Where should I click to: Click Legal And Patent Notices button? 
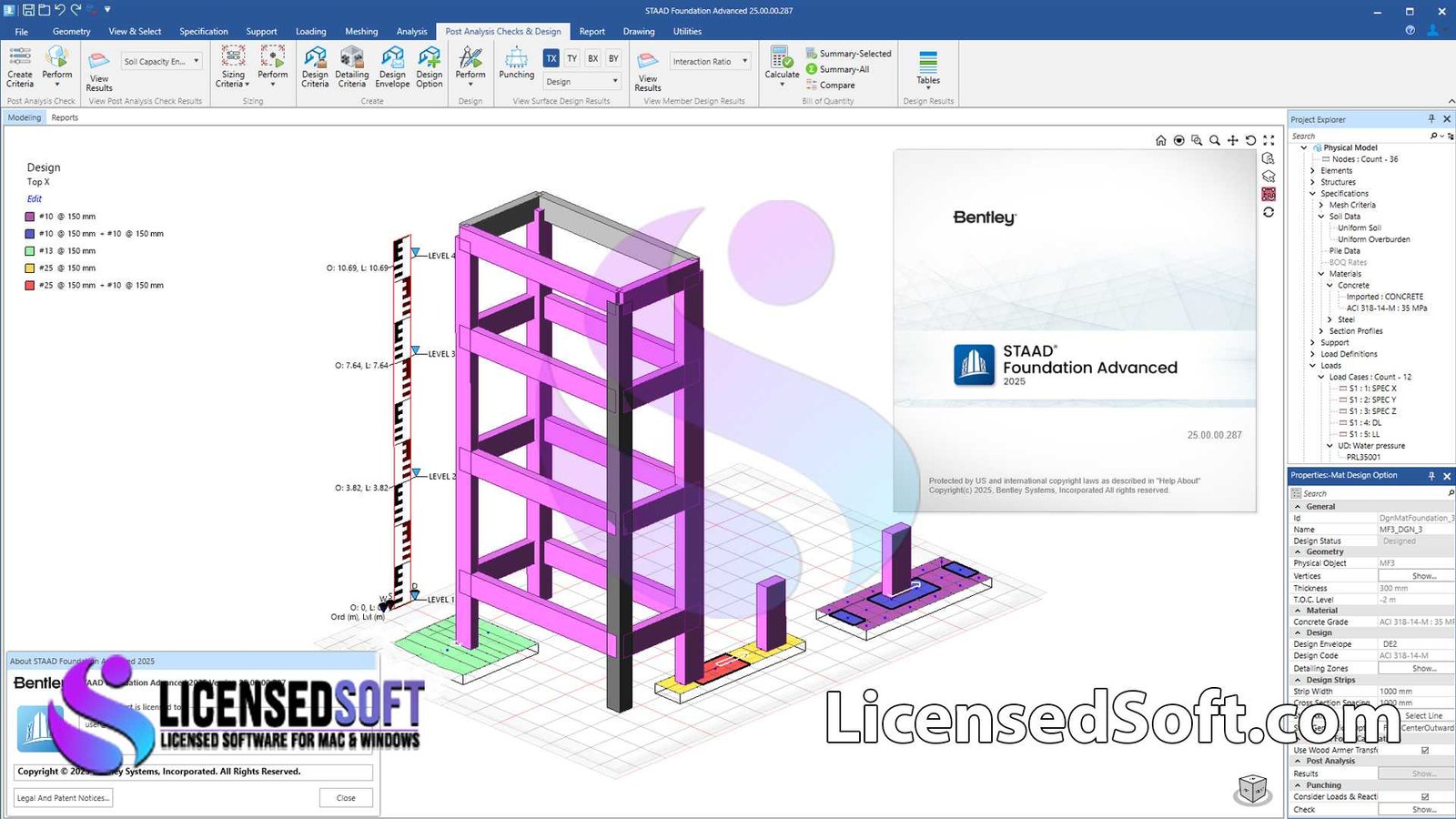(x=64, y=798)
